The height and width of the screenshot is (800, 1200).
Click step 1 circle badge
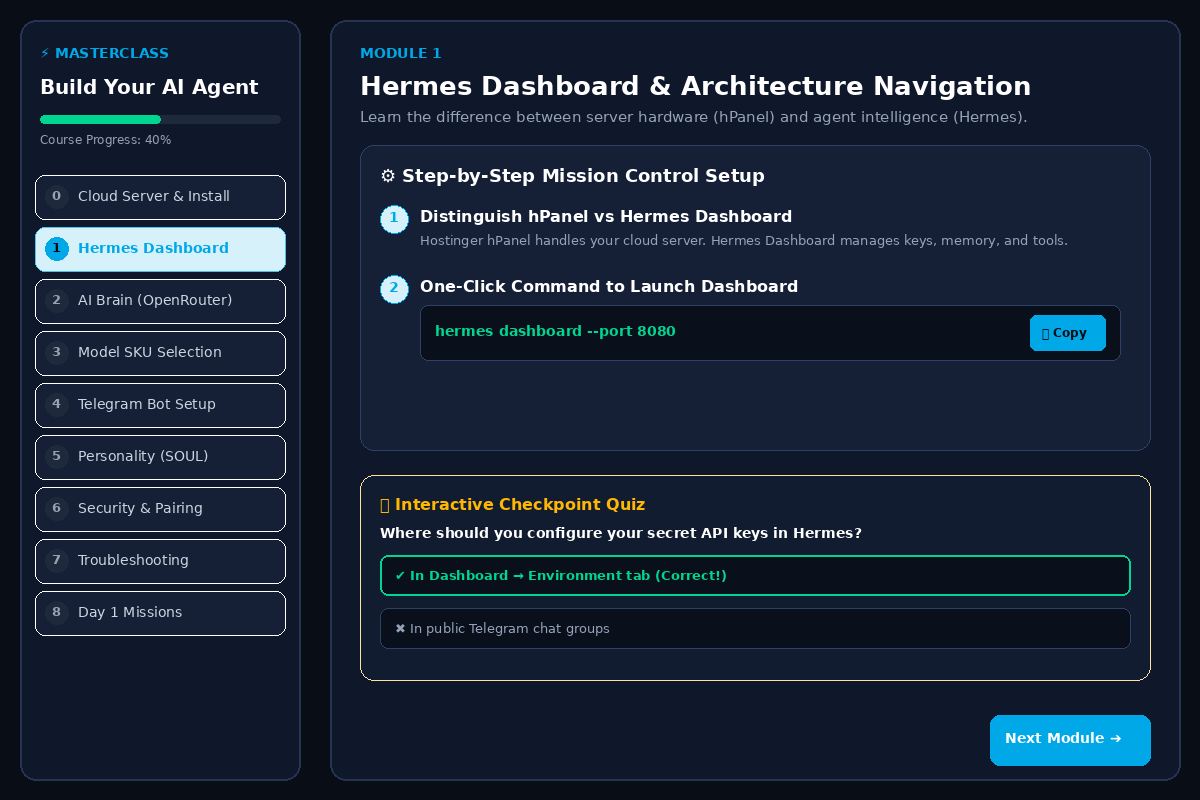click(x=394, y=218)
